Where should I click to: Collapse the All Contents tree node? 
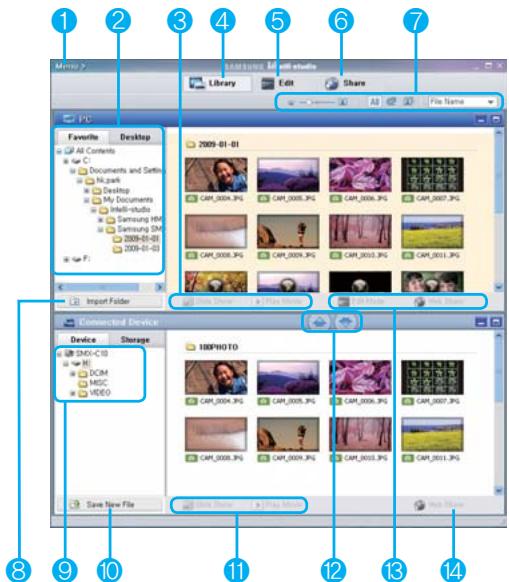coord(59,151)
